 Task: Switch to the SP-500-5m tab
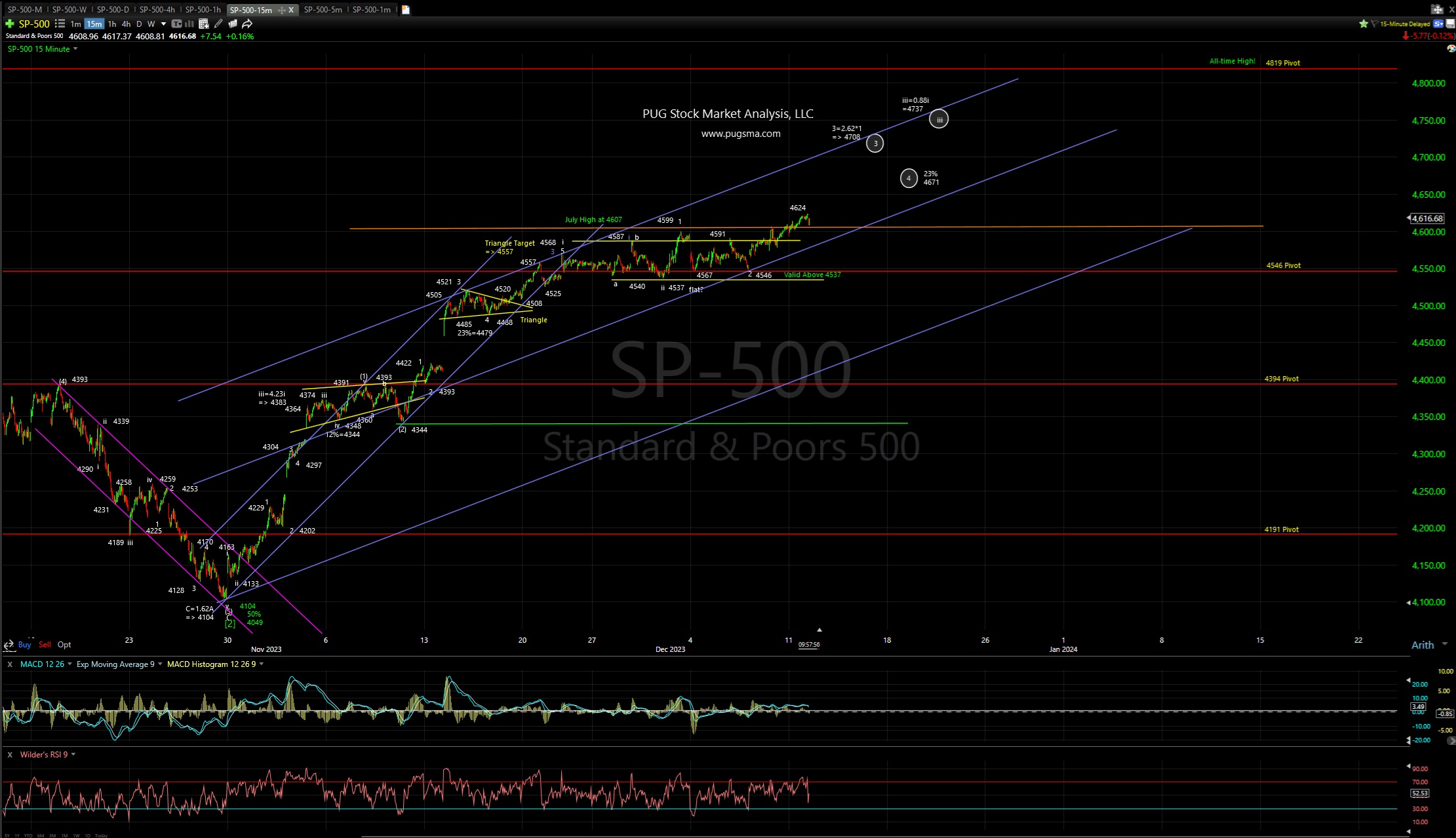[323, 10]
